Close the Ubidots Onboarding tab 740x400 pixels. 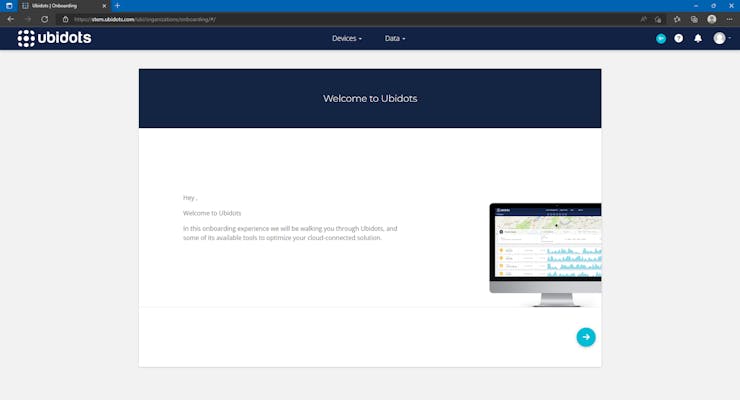pos(104,6)
